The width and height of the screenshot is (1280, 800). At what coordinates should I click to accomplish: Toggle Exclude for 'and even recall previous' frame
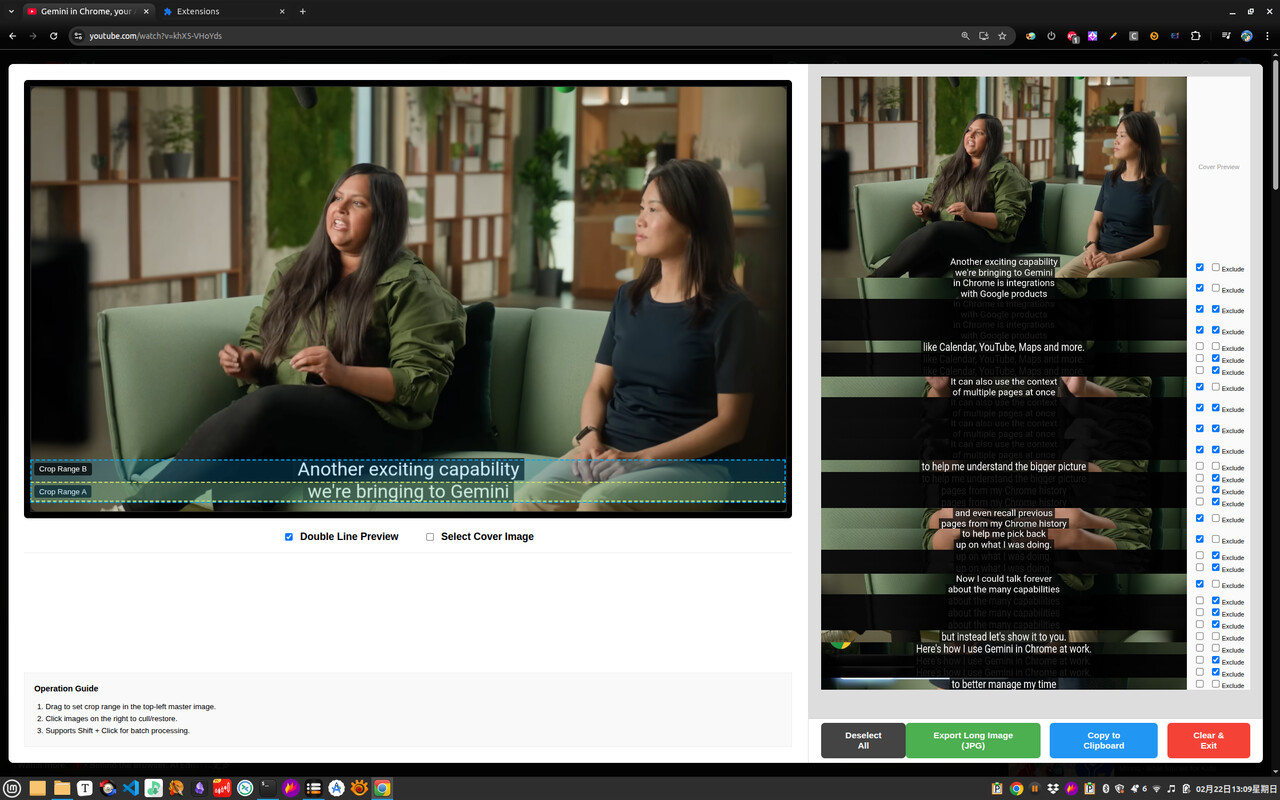(x=1216, y=518)
